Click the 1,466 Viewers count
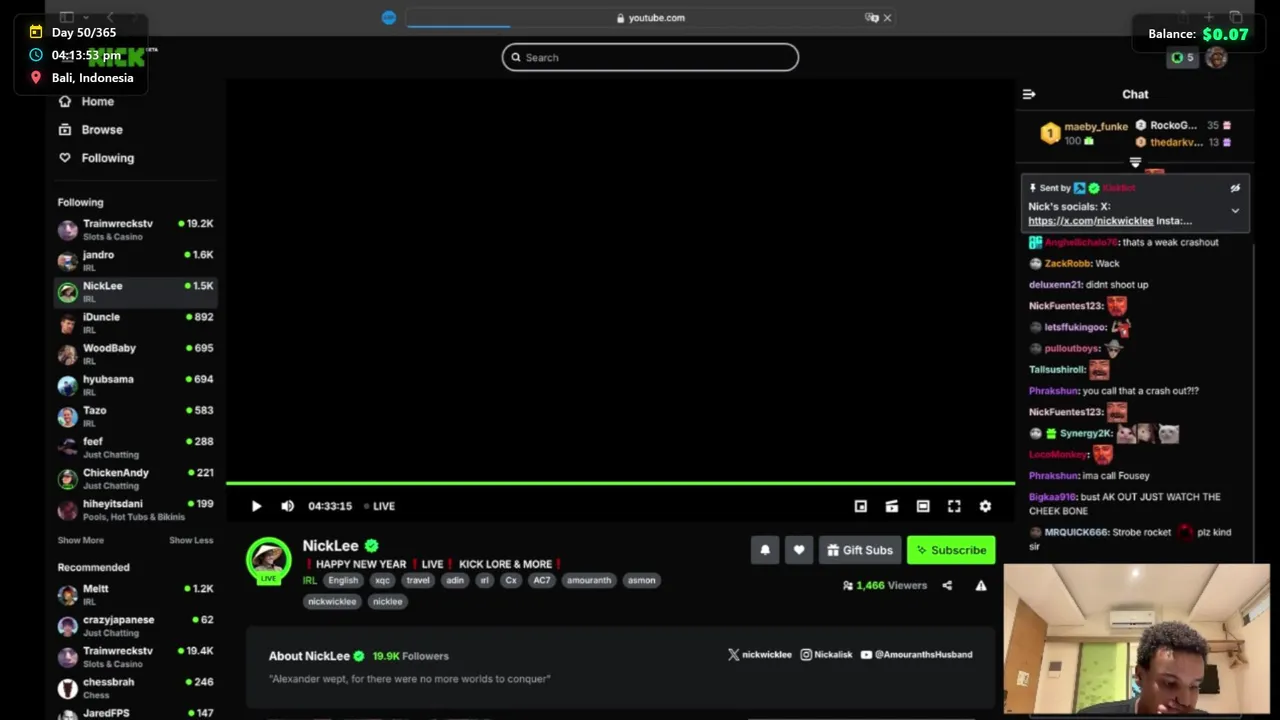 pos(885,586)
